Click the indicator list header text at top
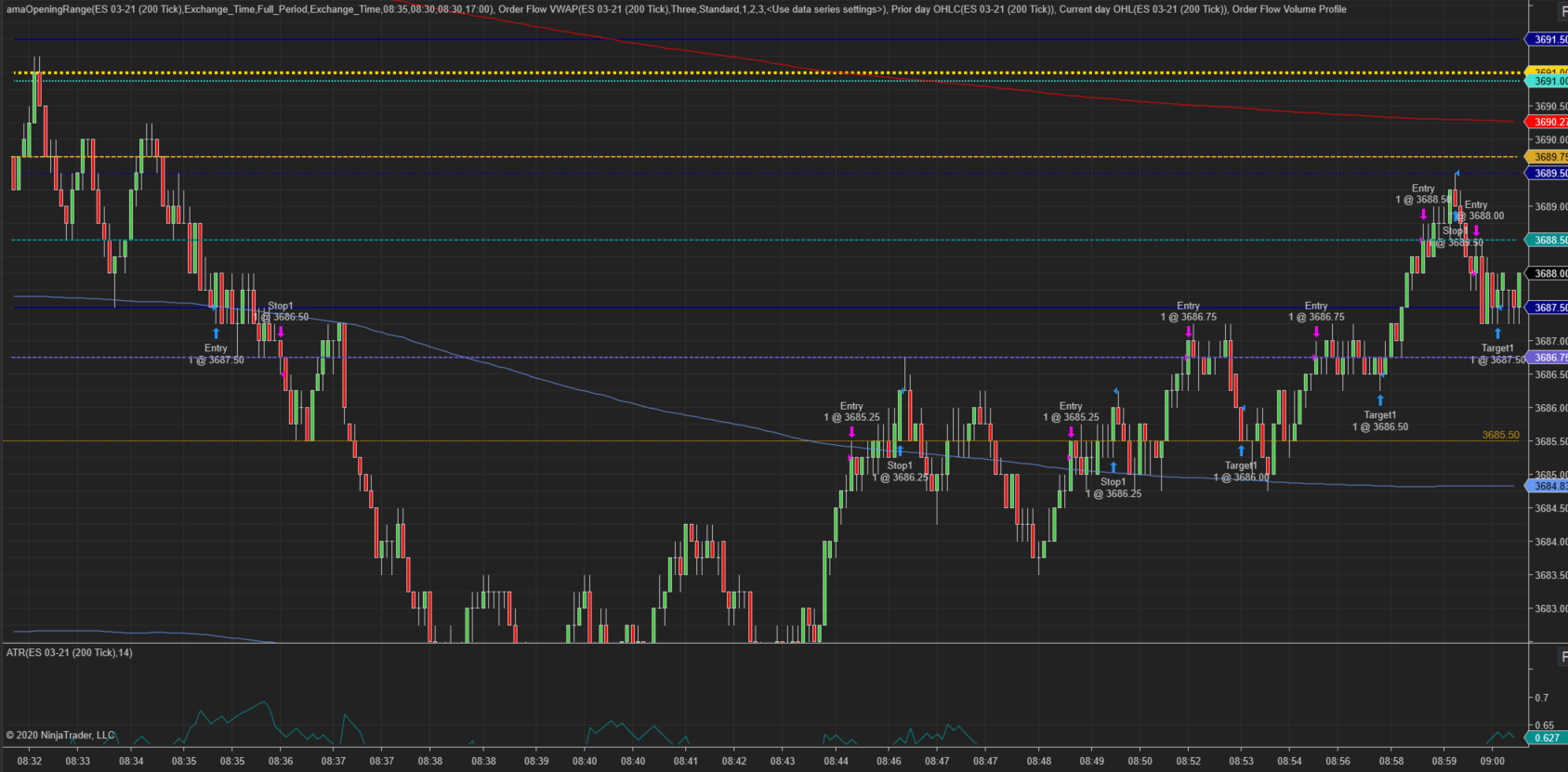This screenshot has height=772, width=1568. tap(677, 9)
